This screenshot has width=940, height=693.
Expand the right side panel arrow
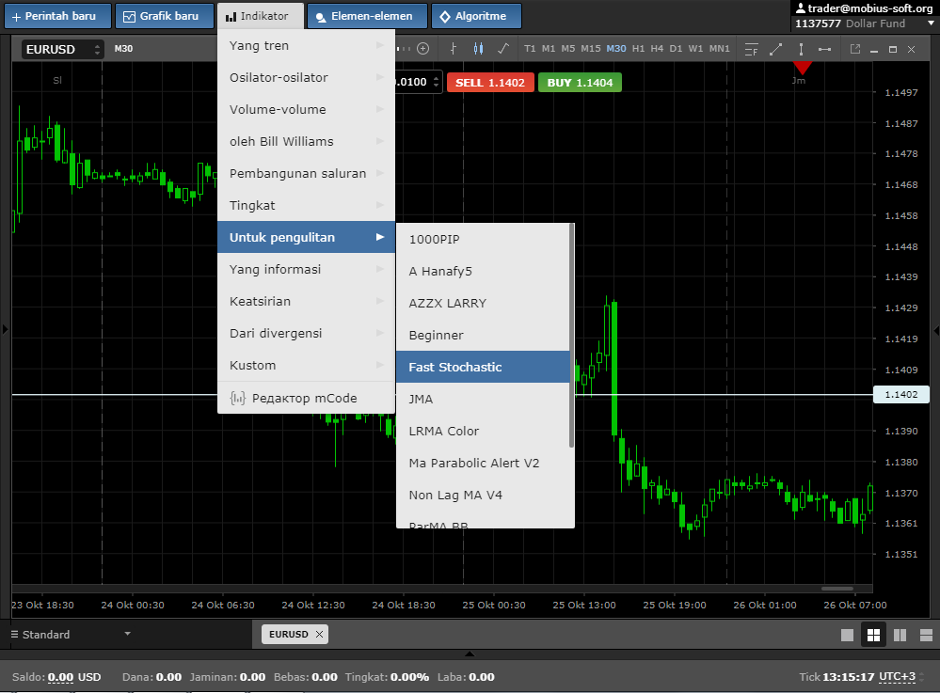[x=936, y=330]
